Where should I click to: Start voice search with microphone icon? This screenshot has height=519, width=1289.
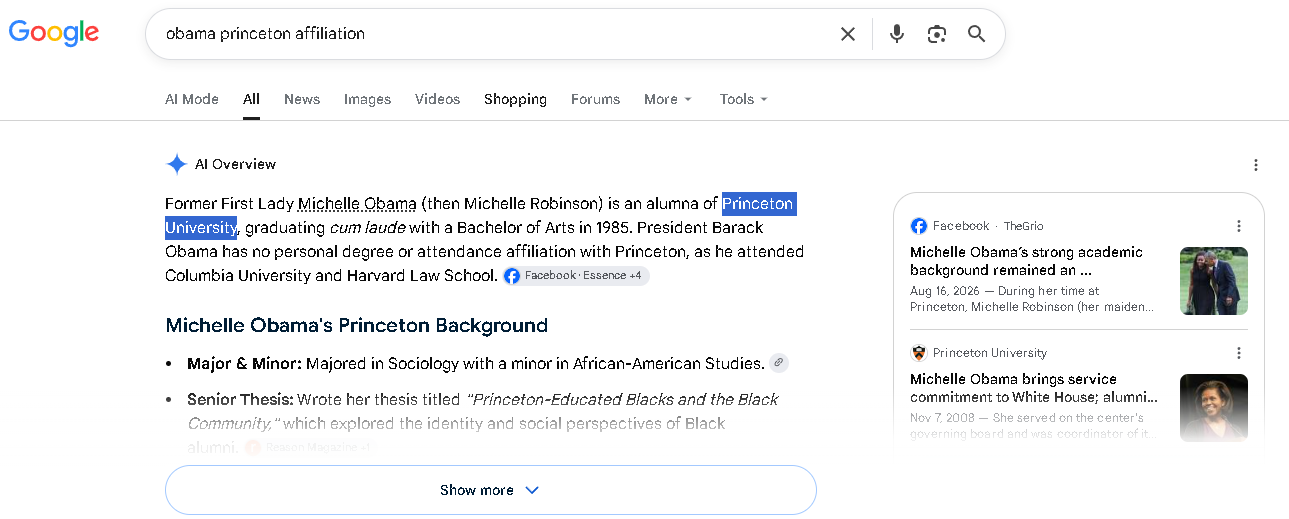click(897, 34)
